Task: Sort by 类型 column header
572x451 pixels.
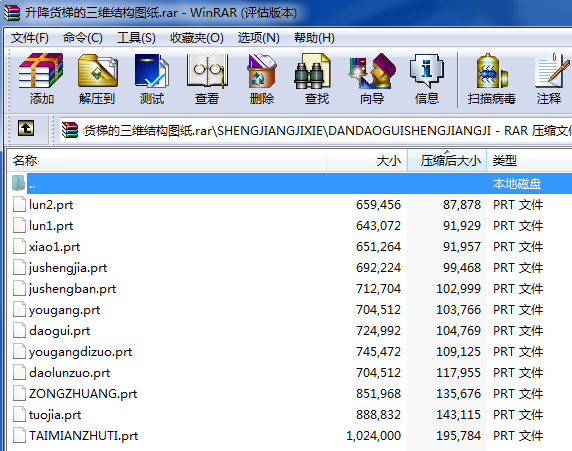Action: [x=529, y=160]
